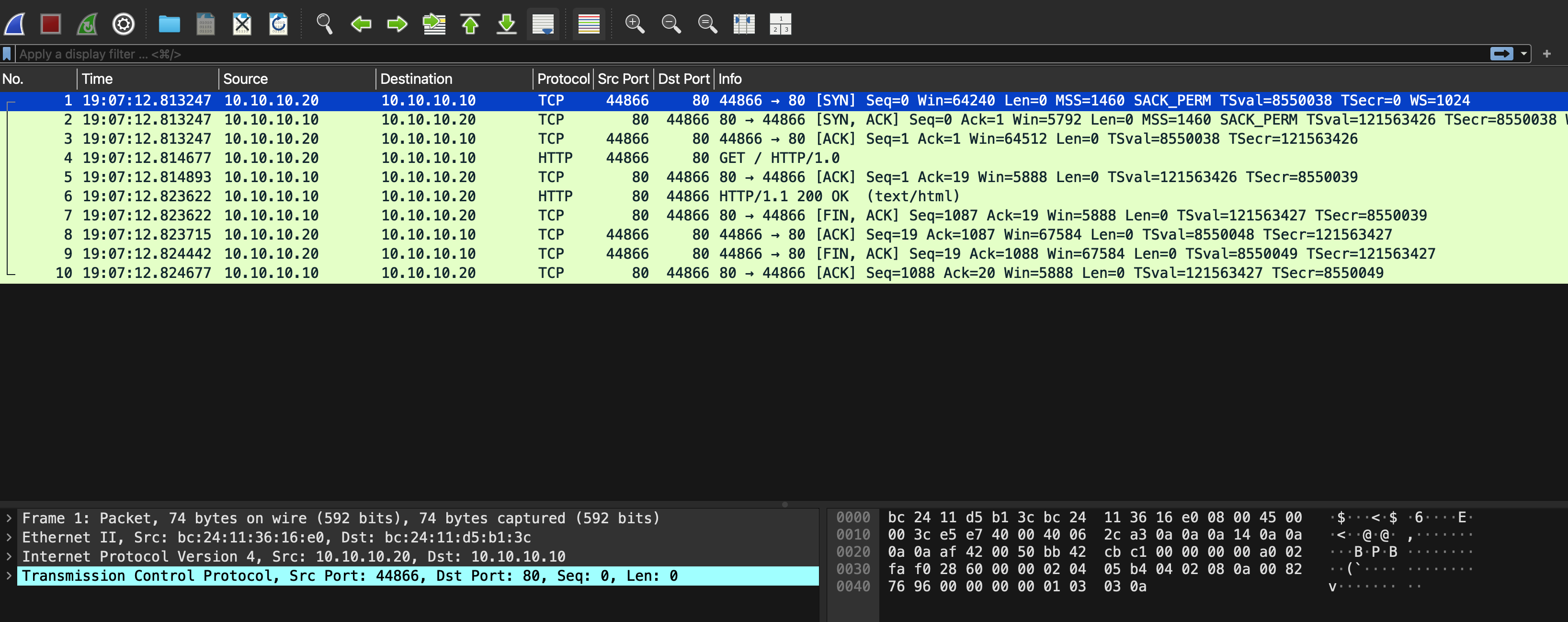
Task: Select packet 4 GET / HTTP/1.0
Action: (x=784, y=159)
